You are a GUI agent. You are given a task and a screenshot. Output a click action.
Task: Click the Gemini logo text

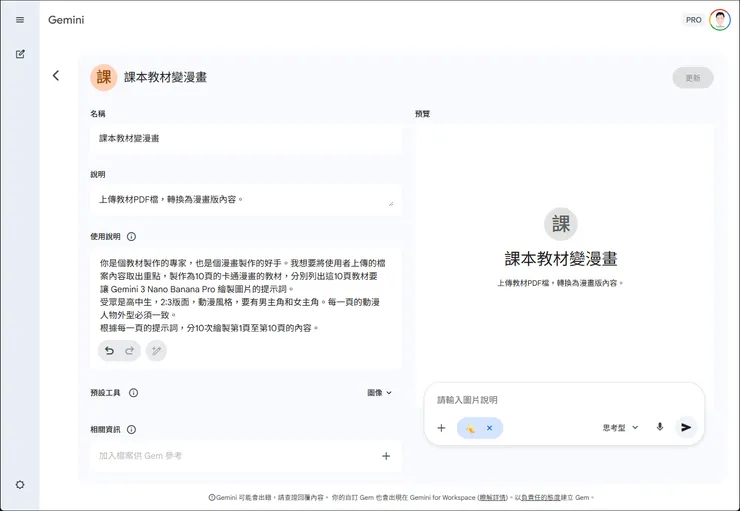[66, 20]
